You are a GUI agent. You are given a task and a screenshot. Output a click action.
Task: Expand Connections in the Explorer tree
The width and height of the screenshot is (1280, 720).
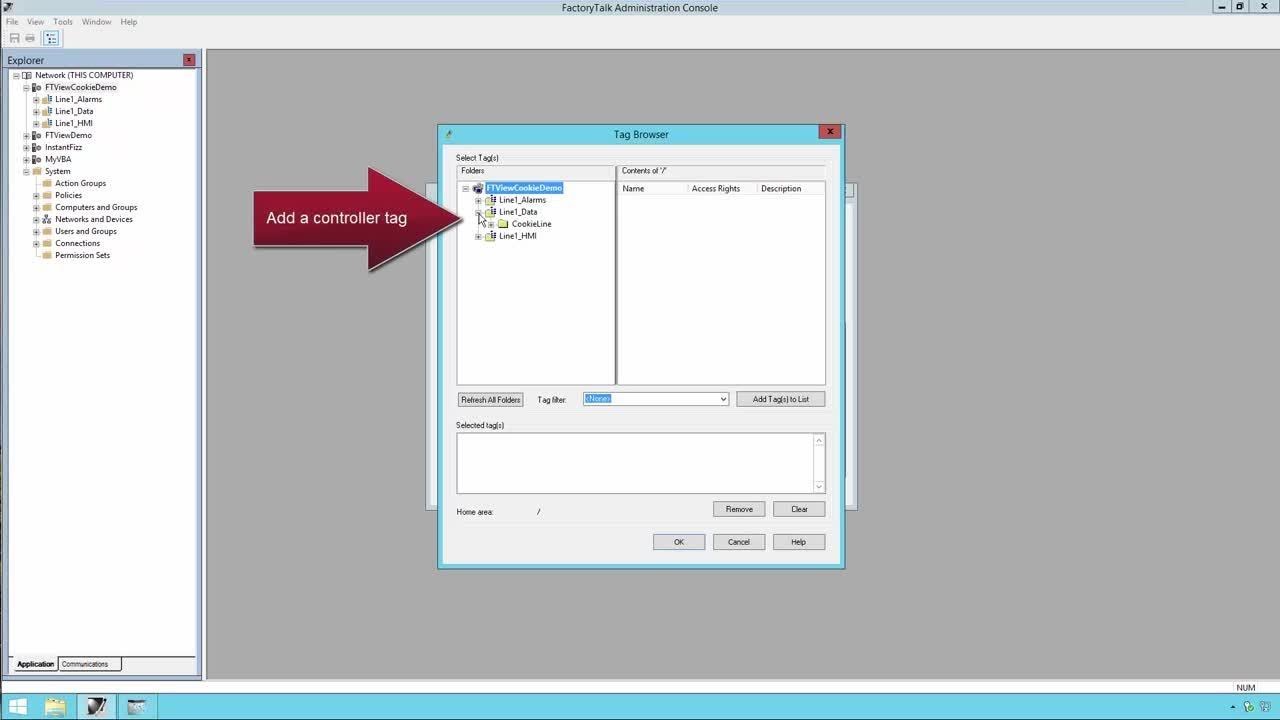[36, 243]
